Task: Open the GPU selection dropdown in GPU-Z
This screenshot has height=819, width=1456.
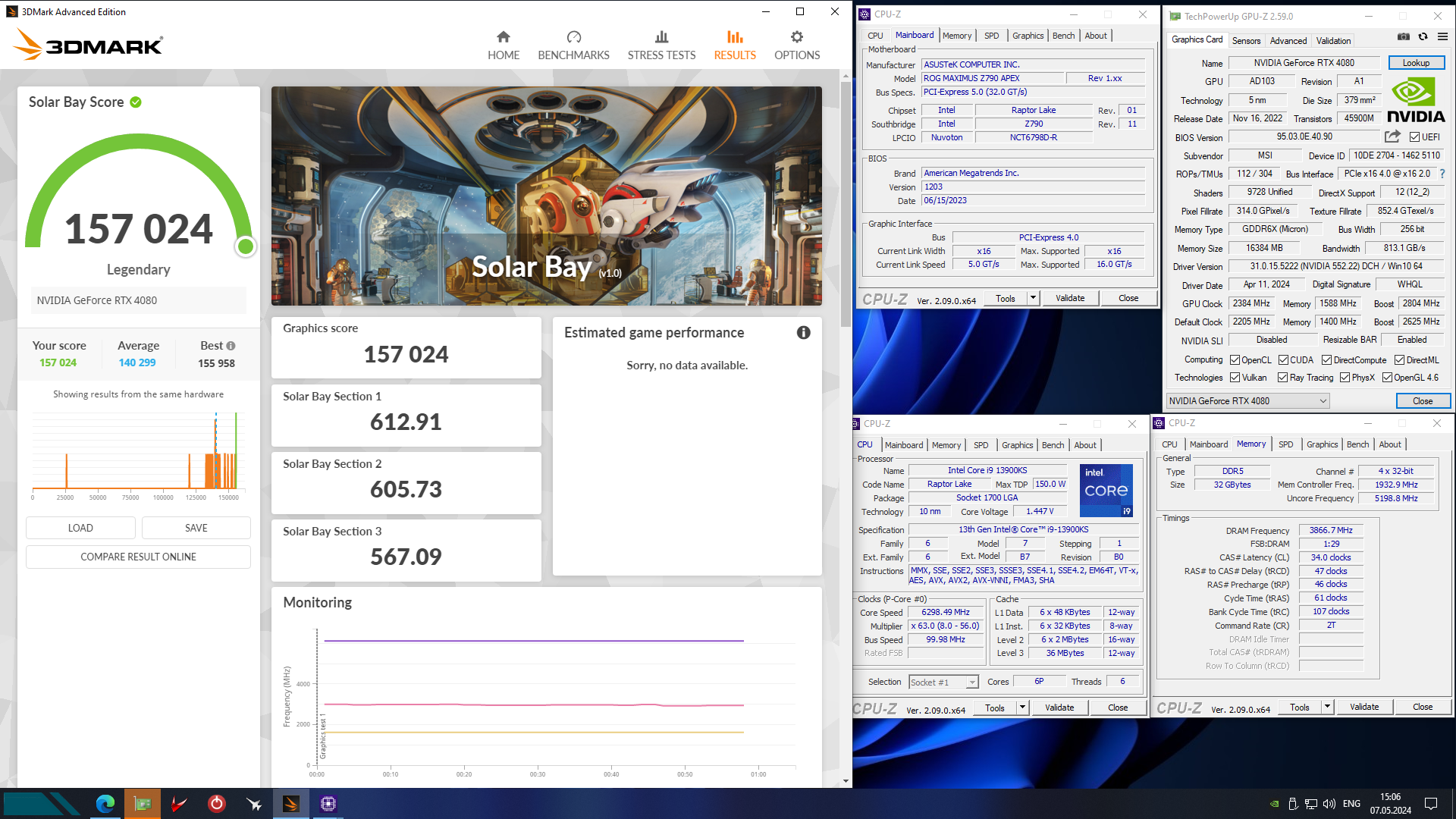Action: tap(1247, 401)
